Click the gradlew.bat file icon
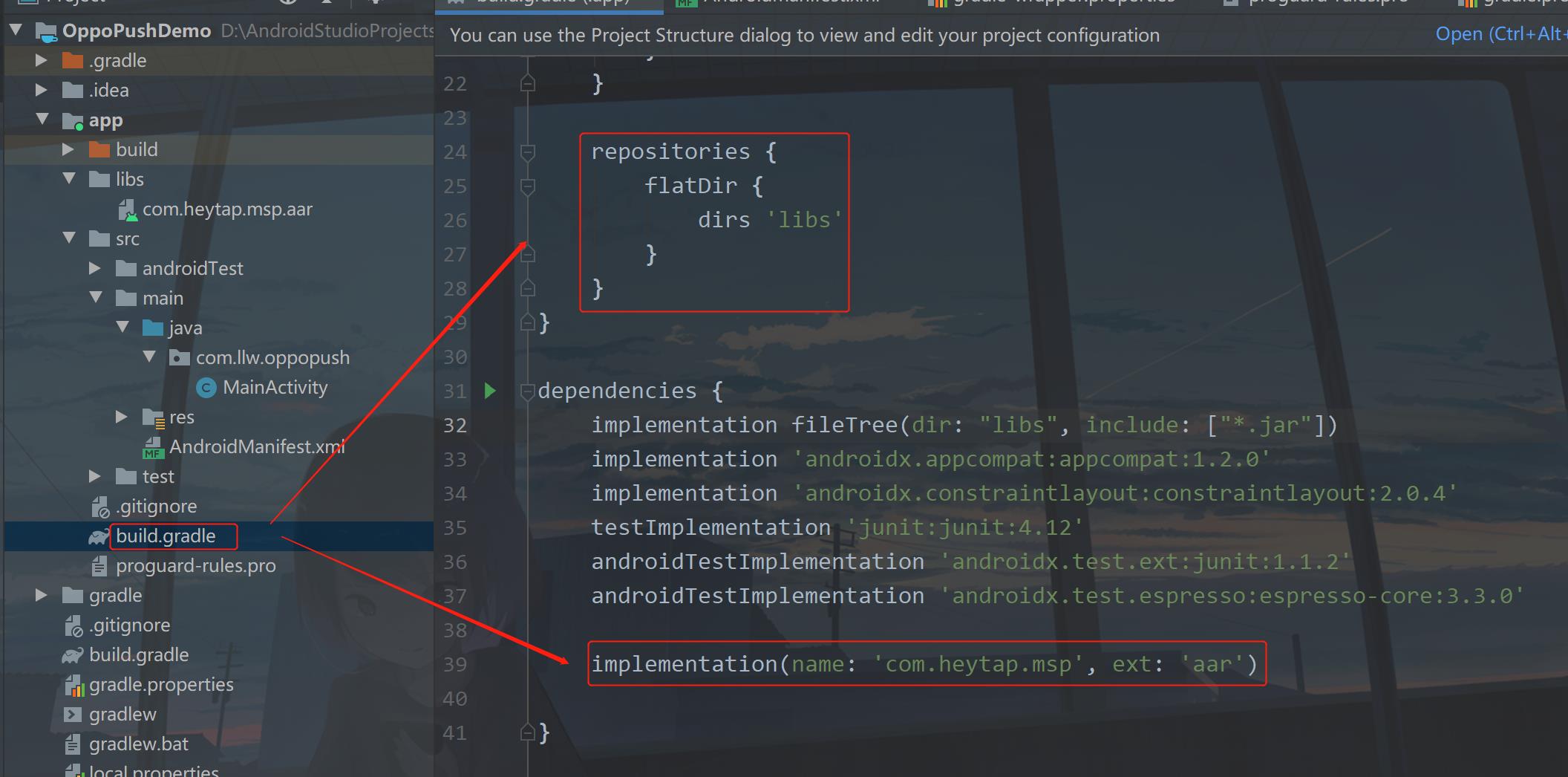Viewport: 1568px width, 777px height. [73, 744]
